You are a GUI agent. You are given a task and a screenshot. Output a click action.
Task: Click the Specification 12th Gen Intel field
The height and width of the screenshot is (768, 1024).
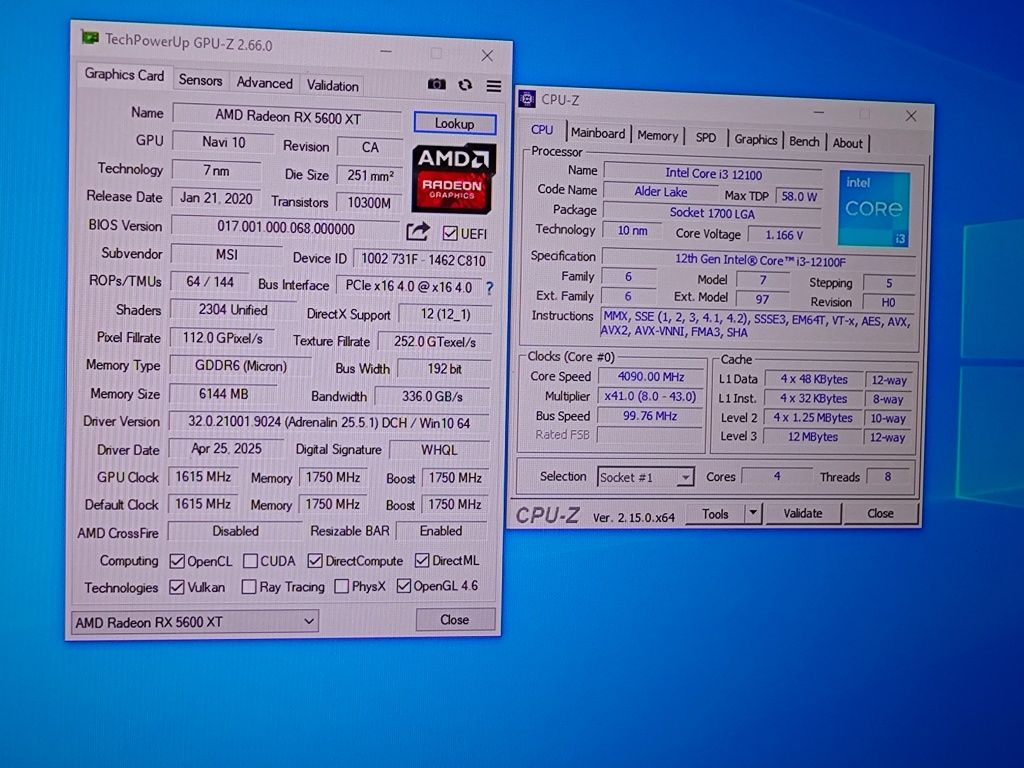click(x=760, y=260)
